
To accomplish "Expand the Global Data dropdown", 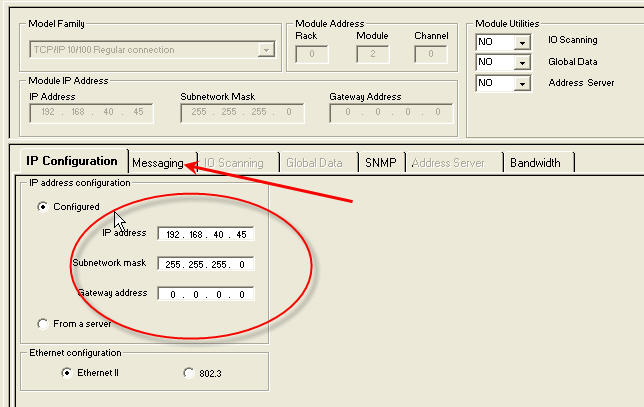I will (522, 62).
